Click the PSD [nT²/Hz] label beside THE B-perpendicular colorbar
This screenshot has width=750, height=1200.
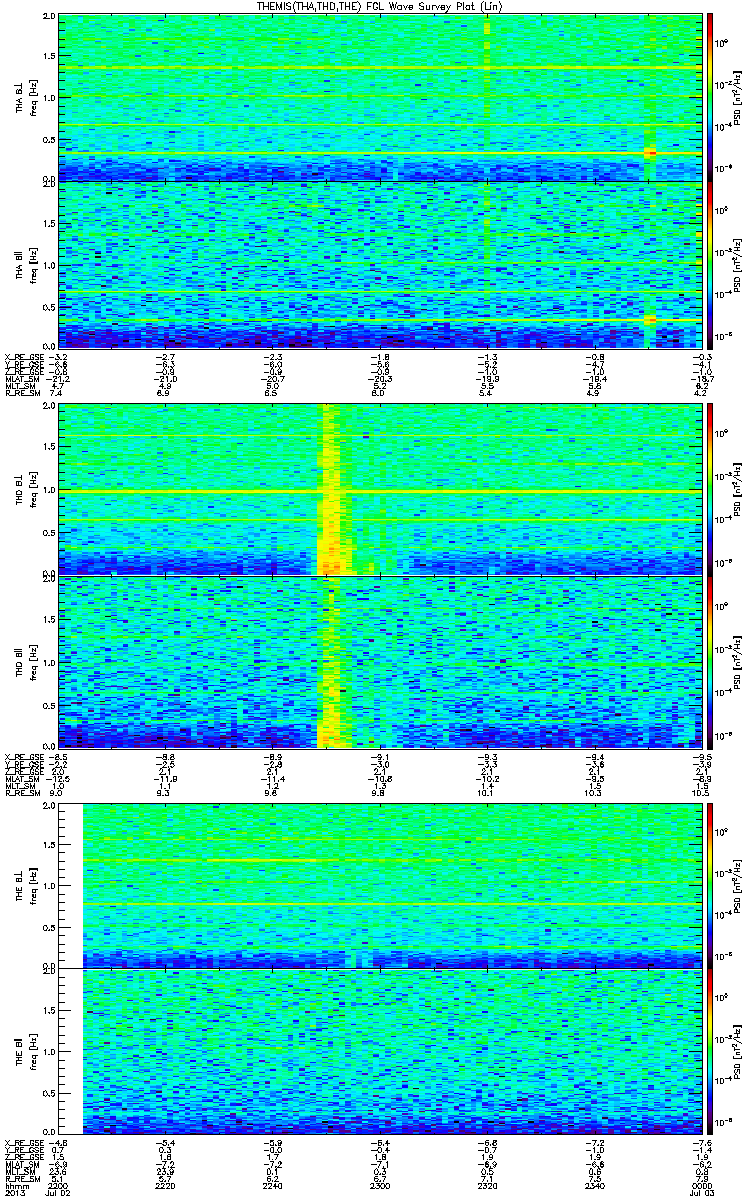click(x=738, y=885)
